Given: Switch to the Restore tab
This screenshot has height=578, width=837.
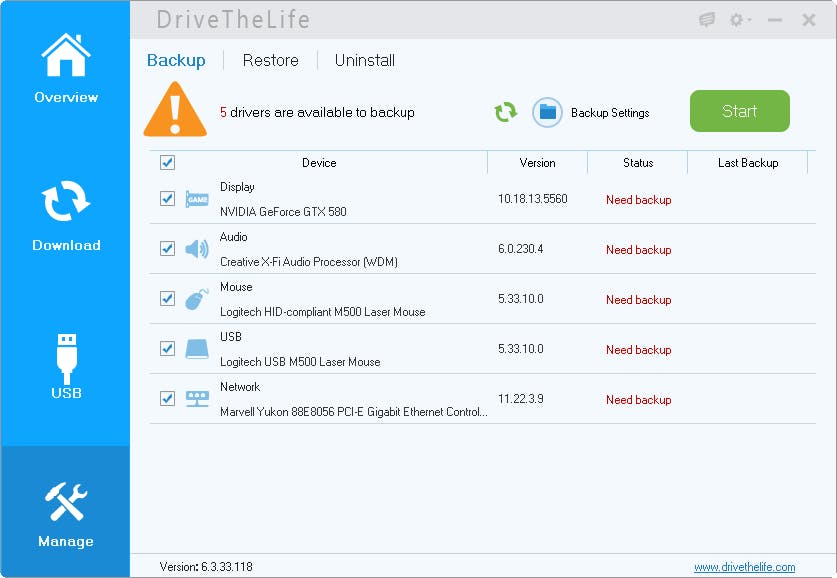Looking at the screenshot, I should click(x=269, y=60).
